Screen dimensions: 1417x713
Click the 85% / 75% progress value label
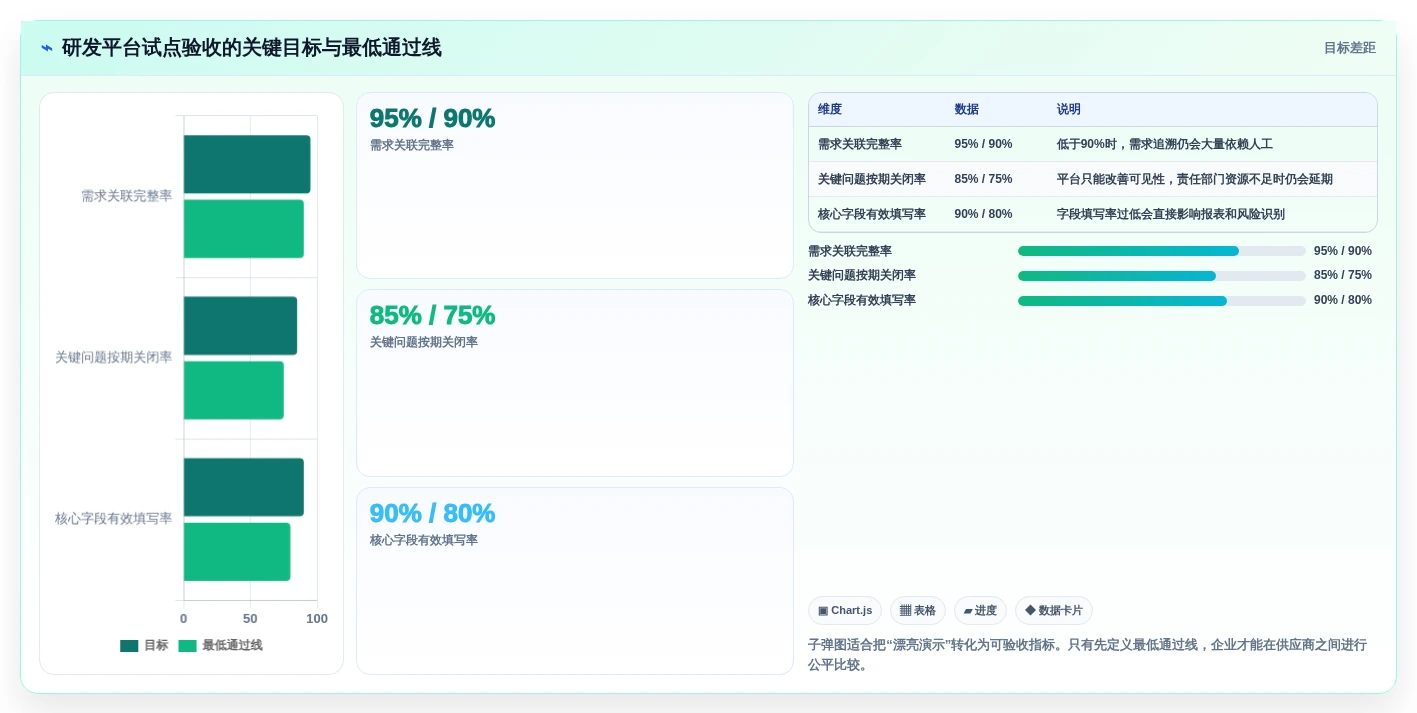tap(1343, 275)
